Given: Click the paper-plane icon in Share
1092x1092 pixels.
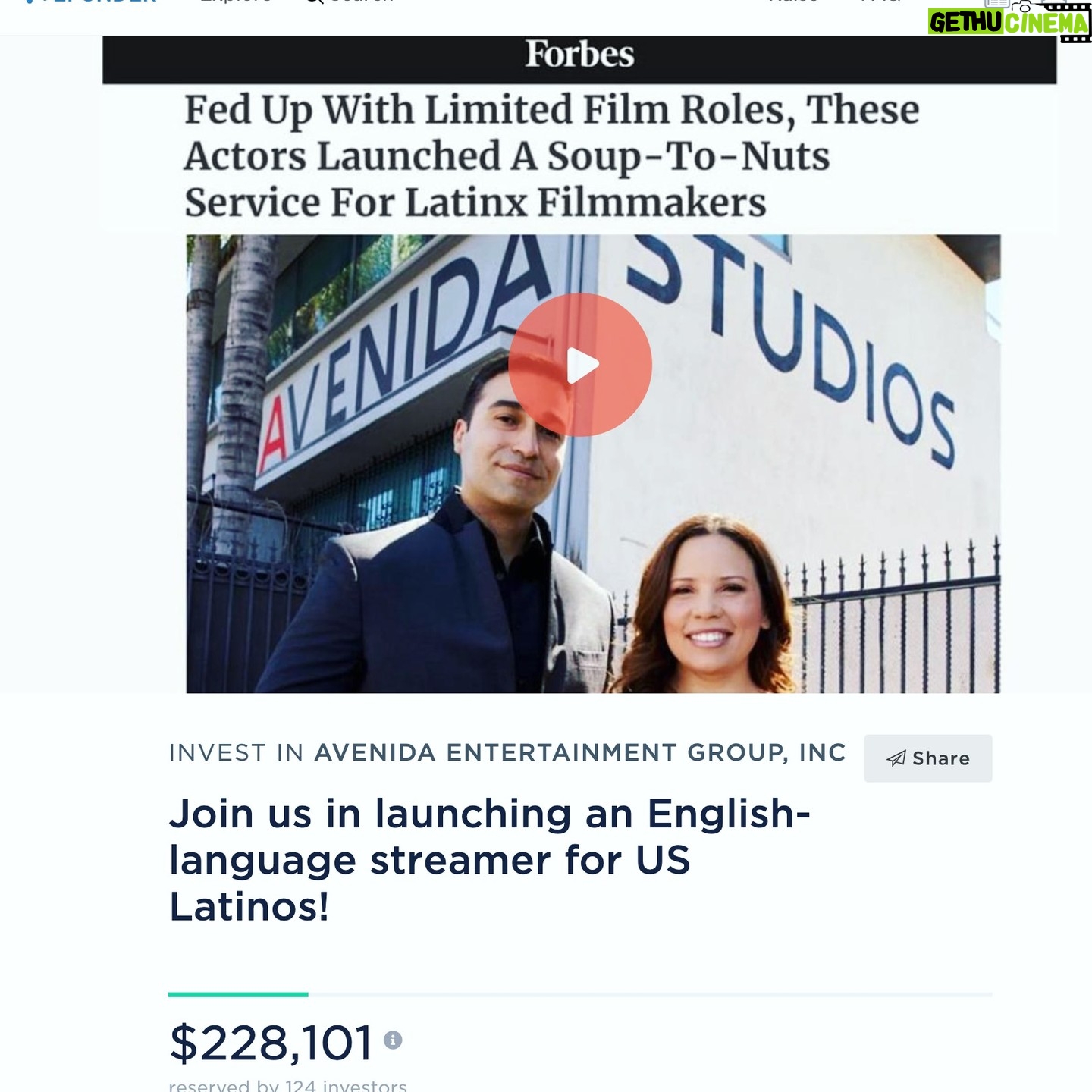Looking at the screenshot, I should pyautogui.click(x=896, y=758).
